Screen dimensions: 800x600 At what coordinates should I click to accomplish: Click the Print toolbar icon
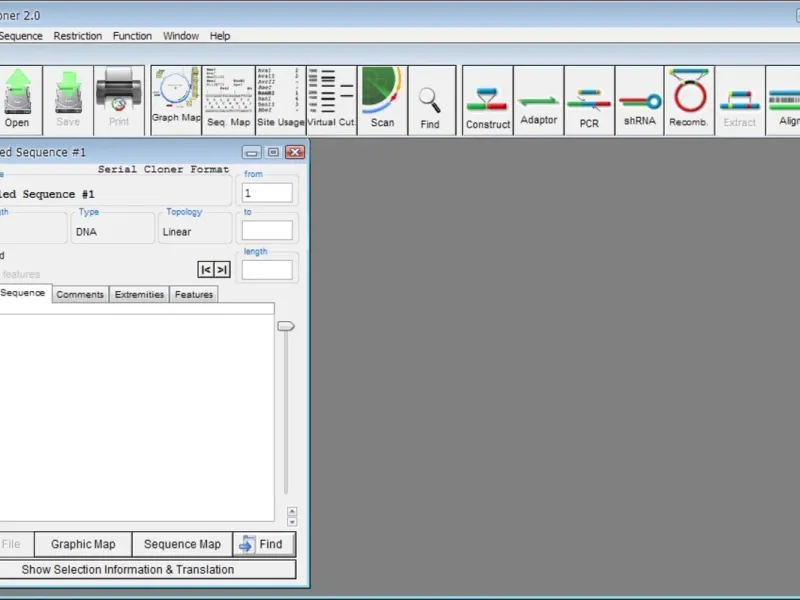(119, 99)
